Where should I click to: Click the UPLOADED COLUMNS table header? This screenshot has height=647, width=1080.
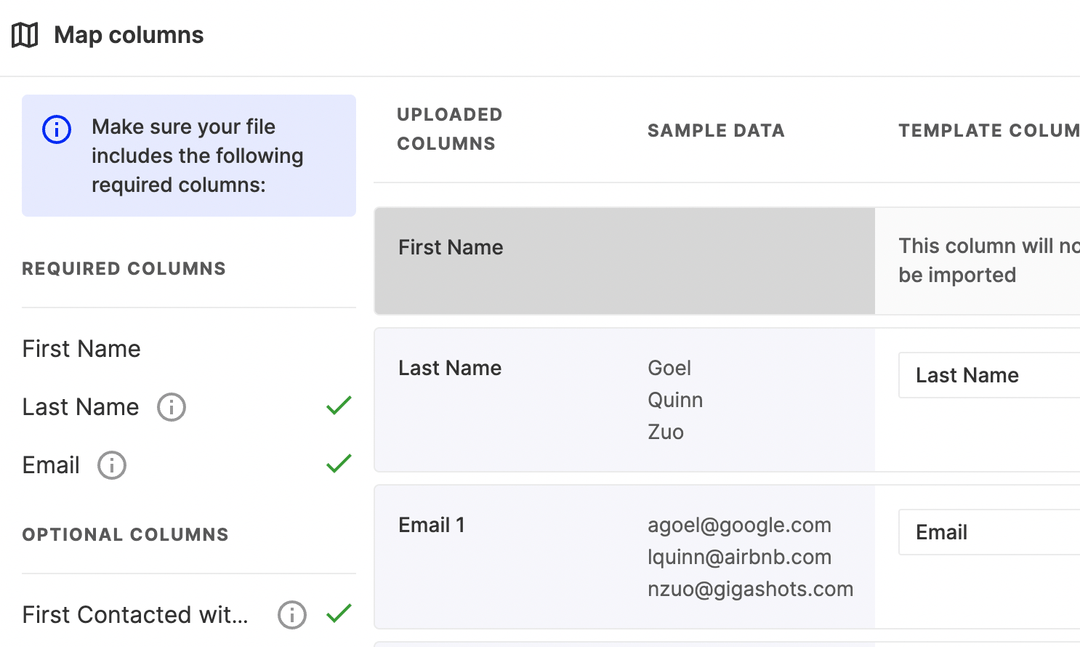(449, 130)
